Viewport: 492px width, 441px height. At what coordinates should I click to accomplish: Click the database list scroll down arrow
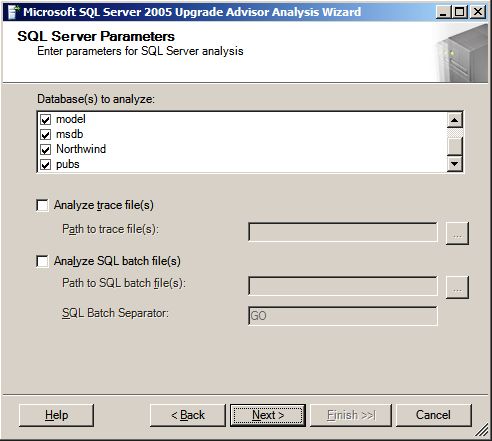[x=455, y=164]
